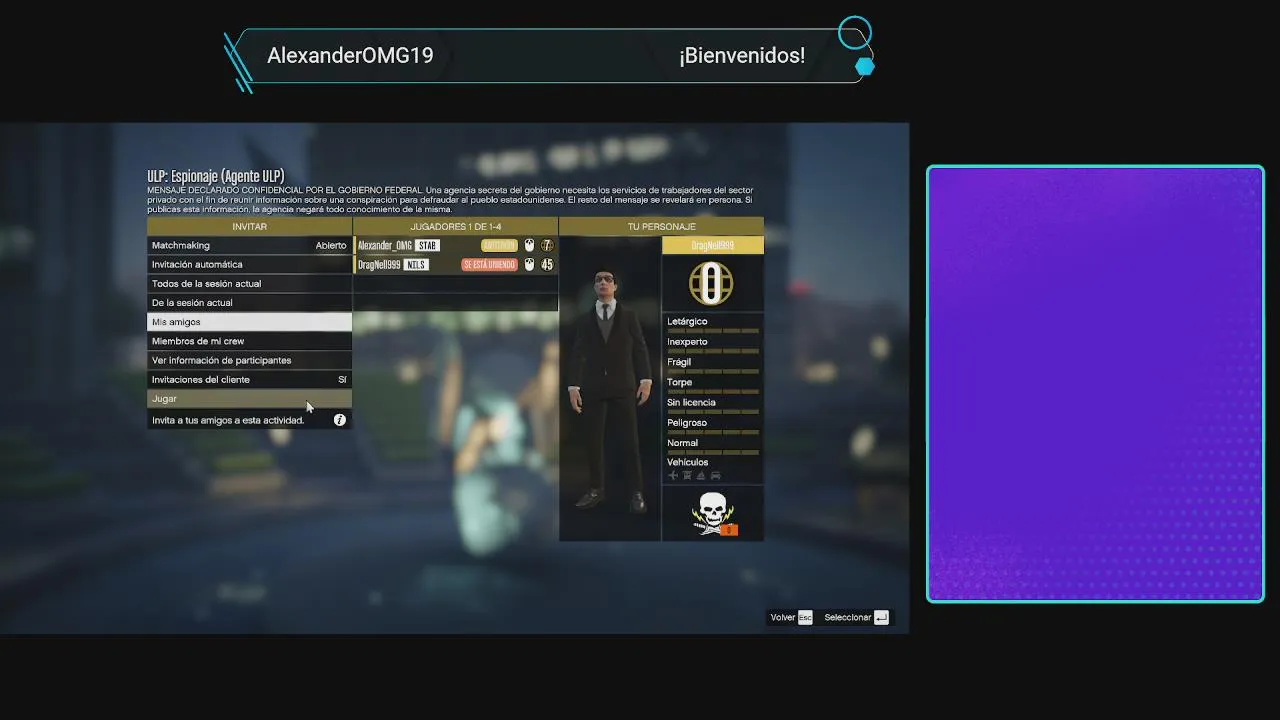Toggle Matchmaking setting Abierto

[249, 245]
